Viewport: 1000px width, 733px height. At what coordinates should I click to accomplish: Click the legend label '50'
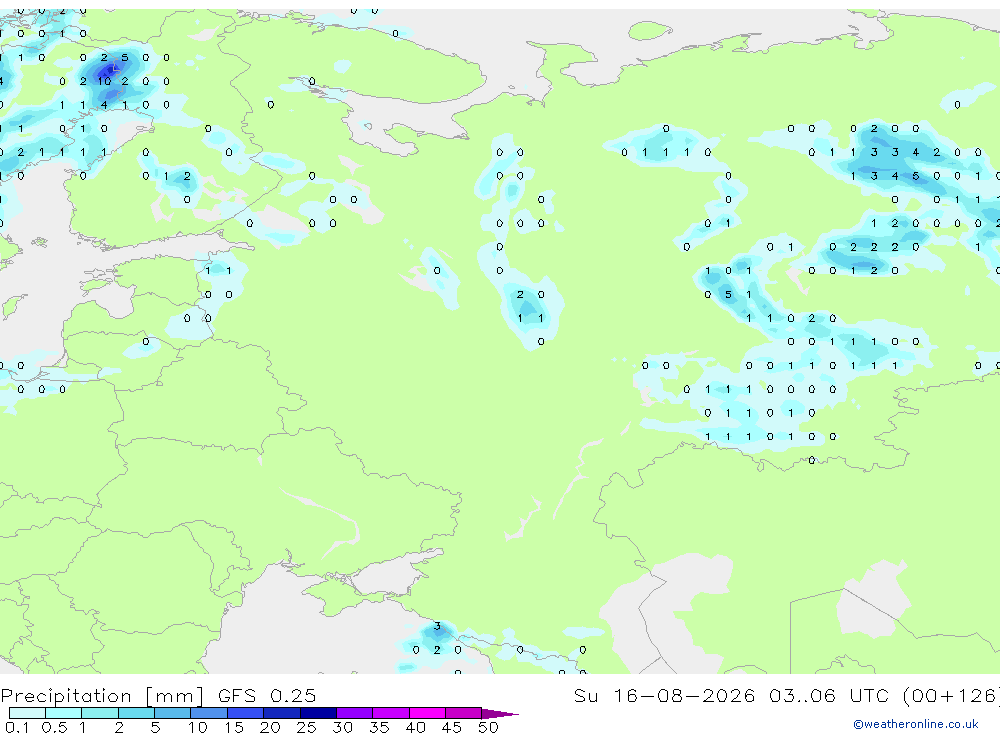(488, 727)
